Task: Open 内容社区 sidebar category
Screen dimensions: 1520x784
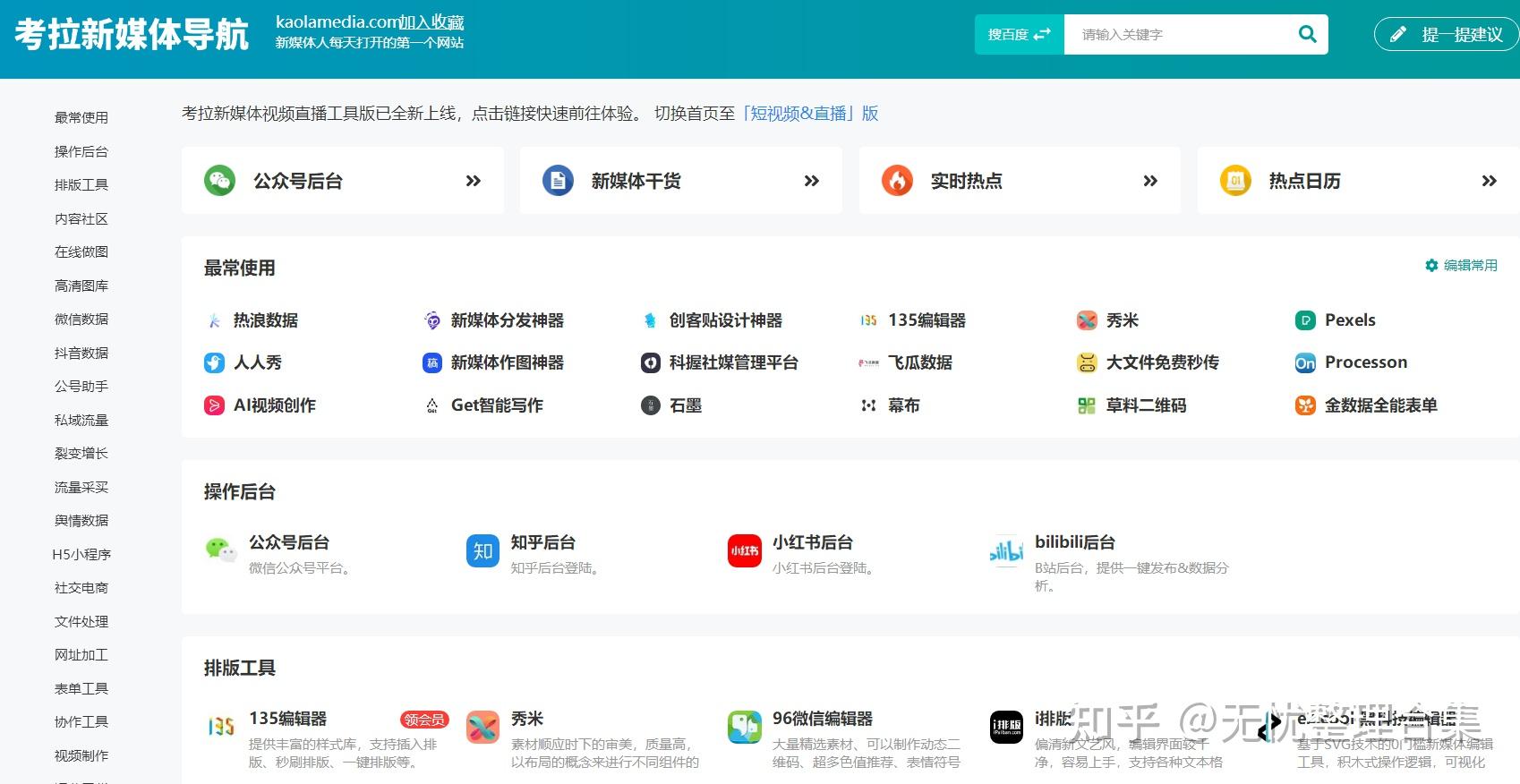Action: (x=81, y=218)
